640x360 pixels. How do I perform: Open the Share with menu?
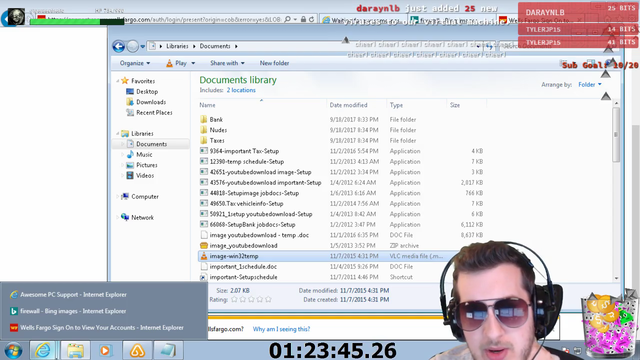(x=227, y=63)
